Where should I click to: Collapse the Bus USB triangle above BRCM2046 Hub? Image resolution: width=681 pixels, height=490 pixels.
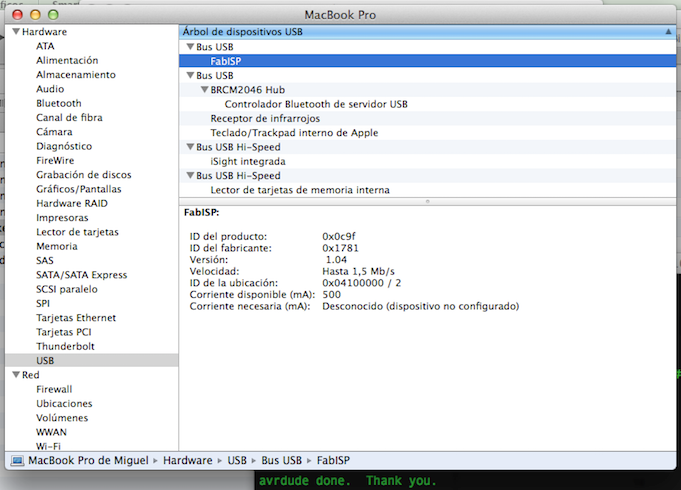[190, 75]
